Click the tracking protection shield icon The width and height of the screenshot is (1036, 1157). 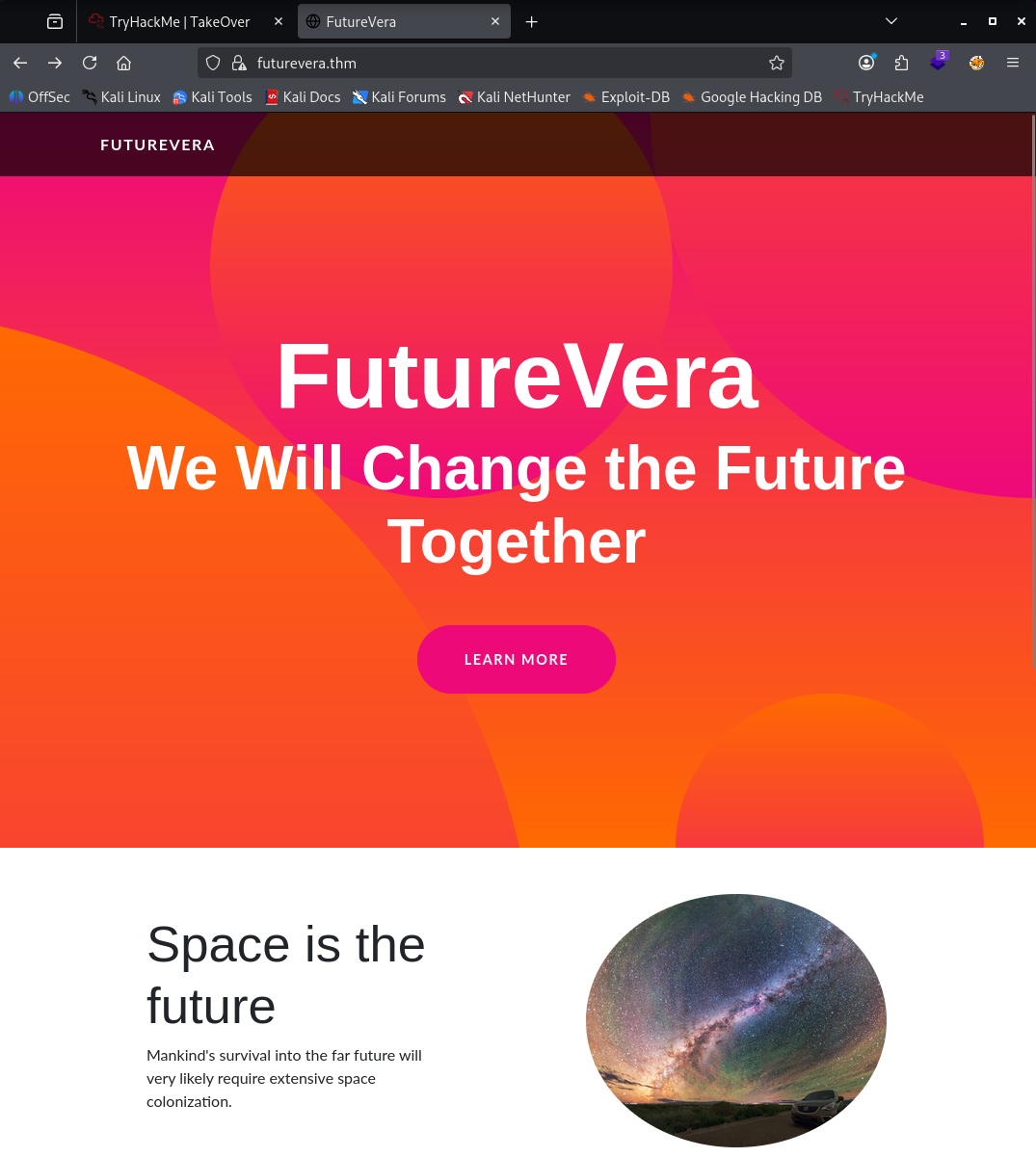214,63
